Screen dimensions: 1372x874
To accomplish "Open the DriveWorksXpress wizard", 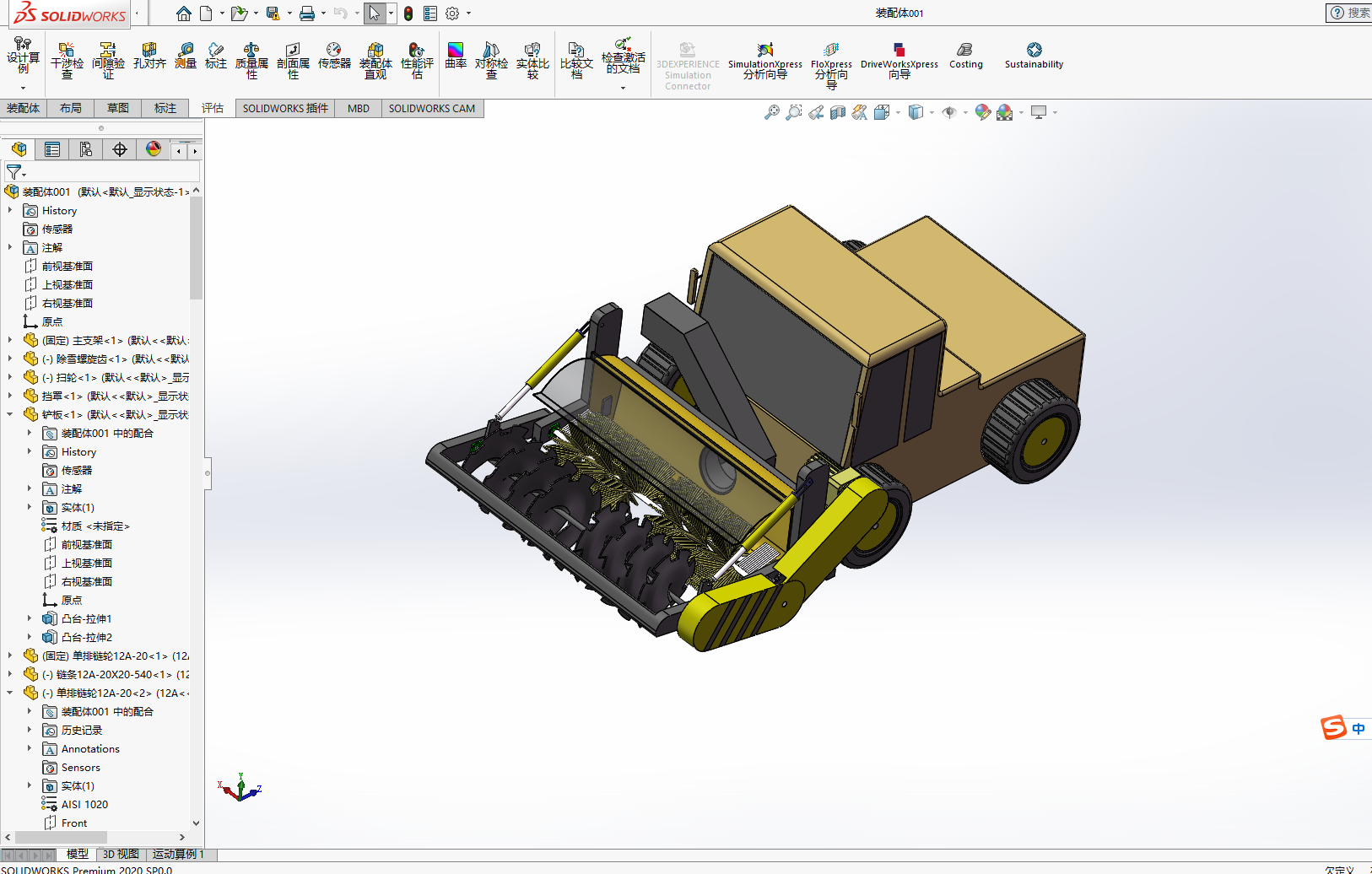I will point(899,61).
